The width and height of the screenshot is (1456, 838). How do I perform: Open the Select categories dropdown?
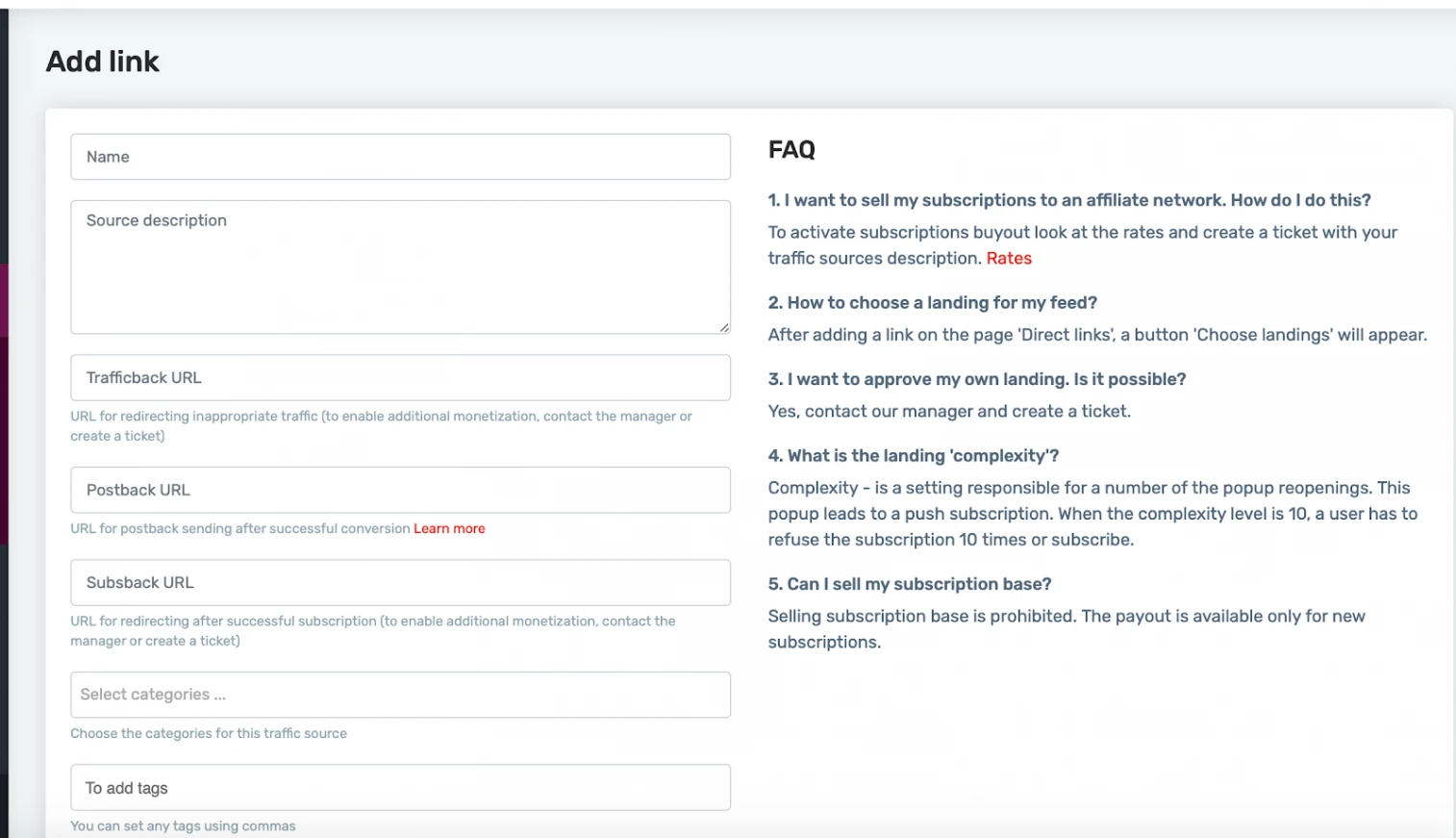coord(400,695)
